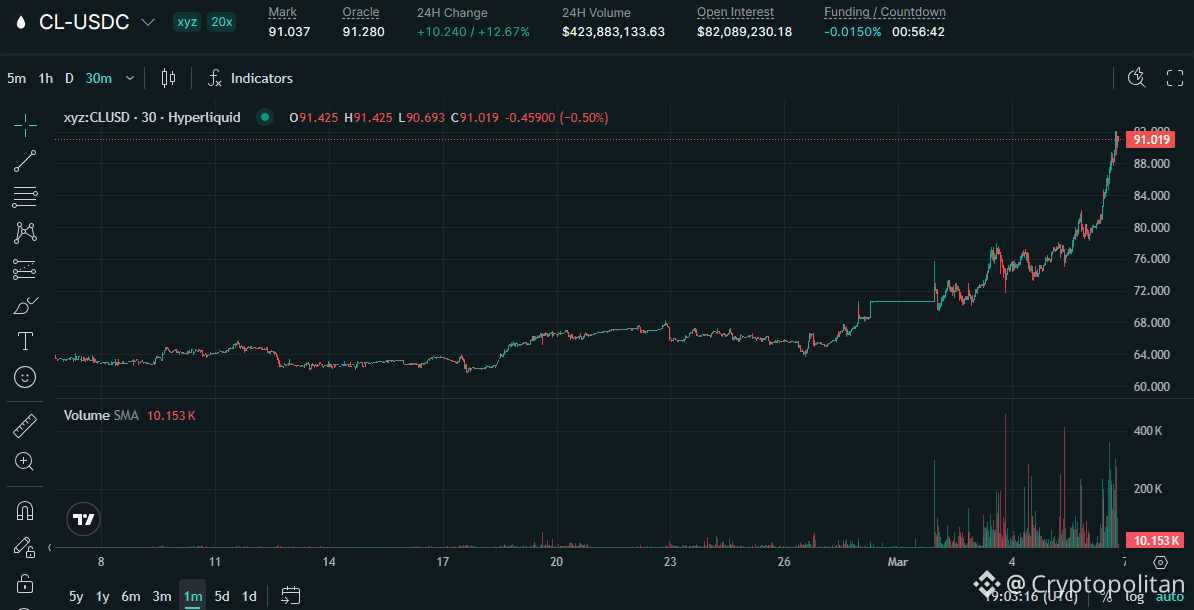Open the CL-USDC symbol dropdown
The image size is (1194, 610).
point(146,21)
